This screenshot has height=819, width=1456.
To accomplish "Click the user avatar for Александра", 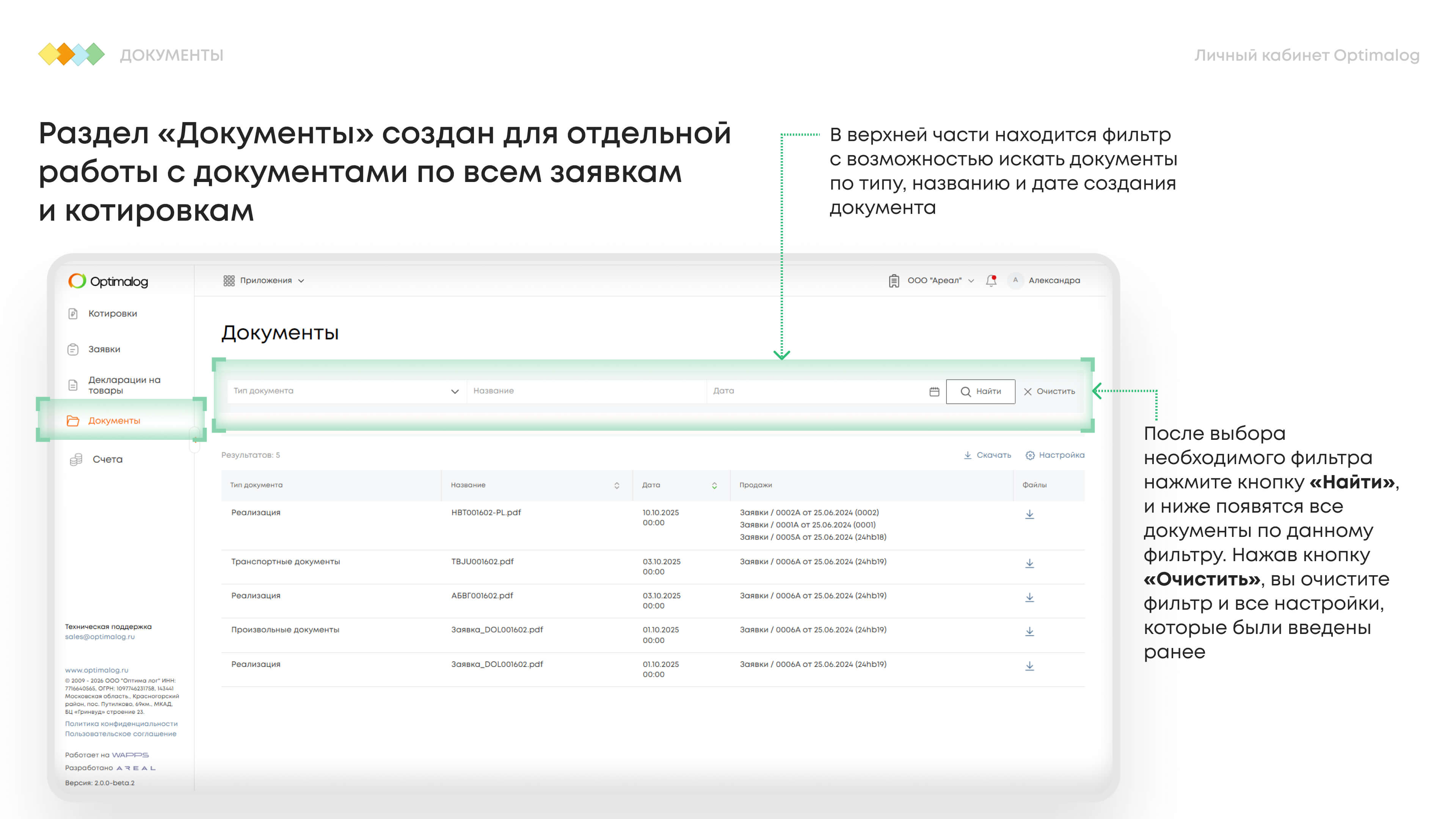I will point(1015,280).
